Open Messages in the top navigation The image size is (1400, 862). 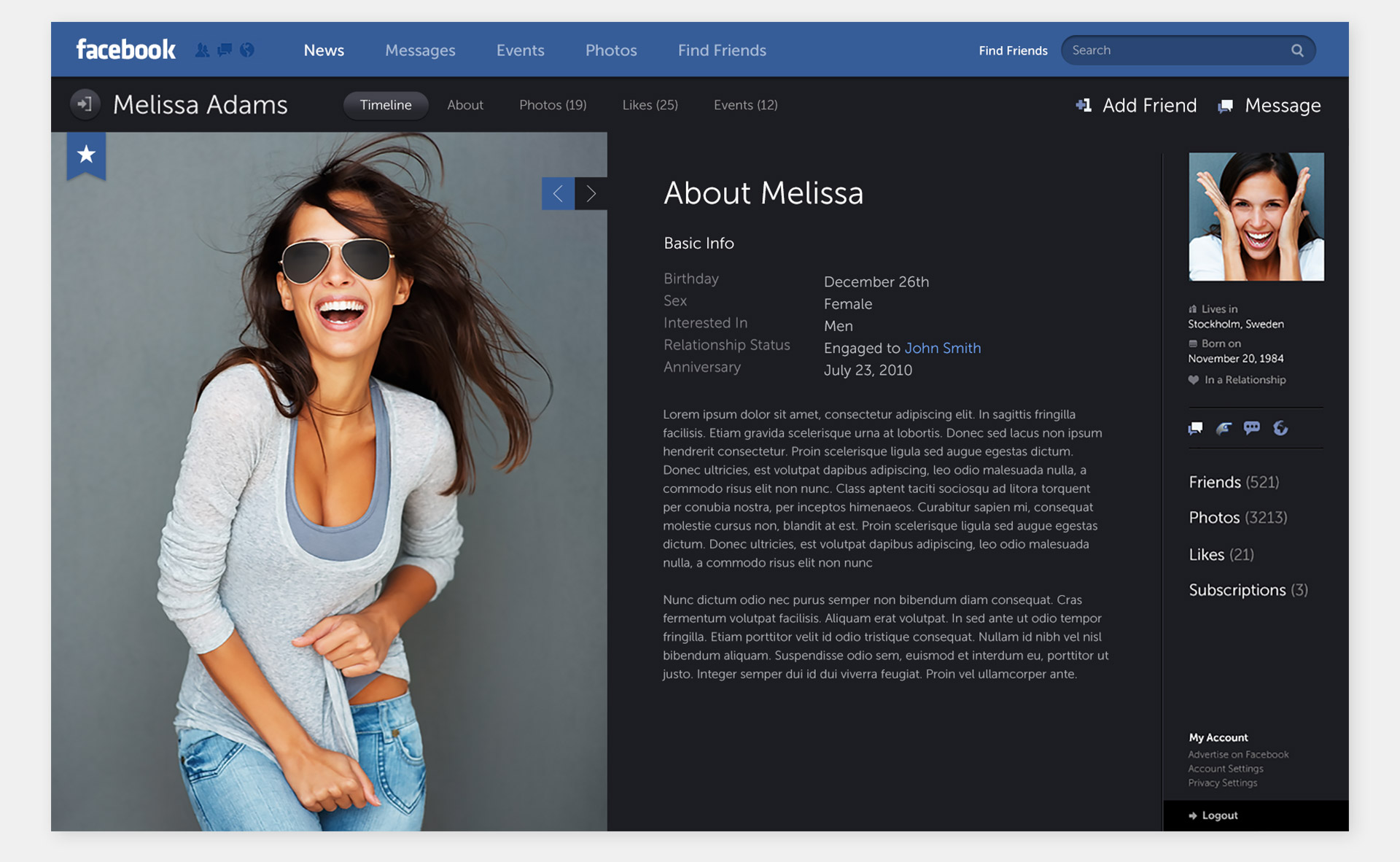[420, 50]
